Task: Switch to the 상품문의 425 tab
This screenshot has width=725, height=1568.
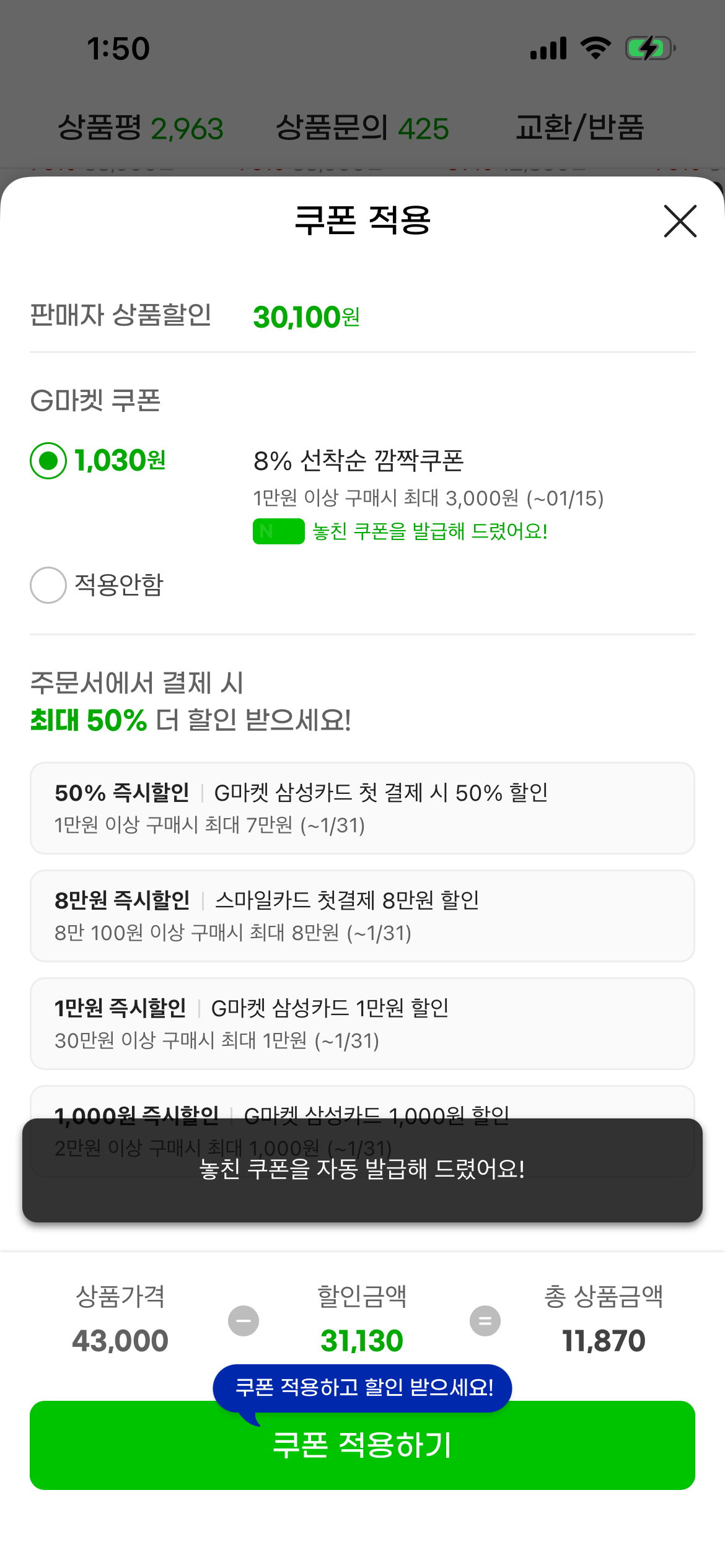Action: [362, 128]
